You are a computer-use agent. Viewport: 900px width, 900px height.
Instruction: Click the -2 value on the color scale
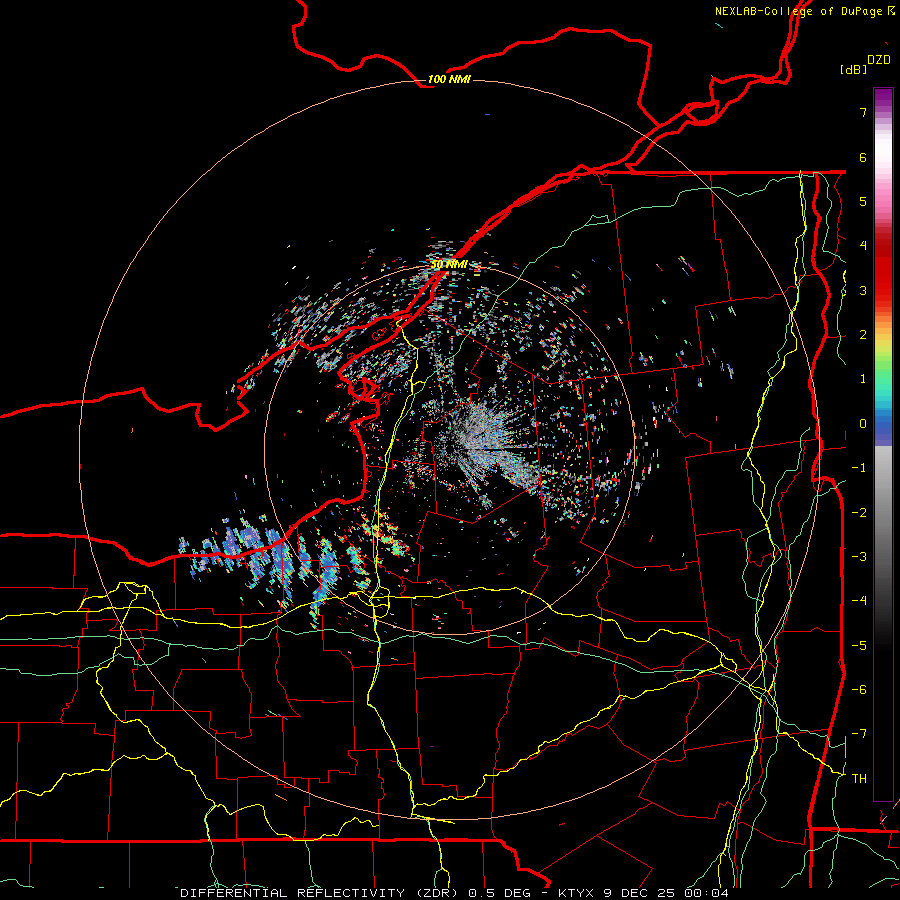click(x=859, y=513)
